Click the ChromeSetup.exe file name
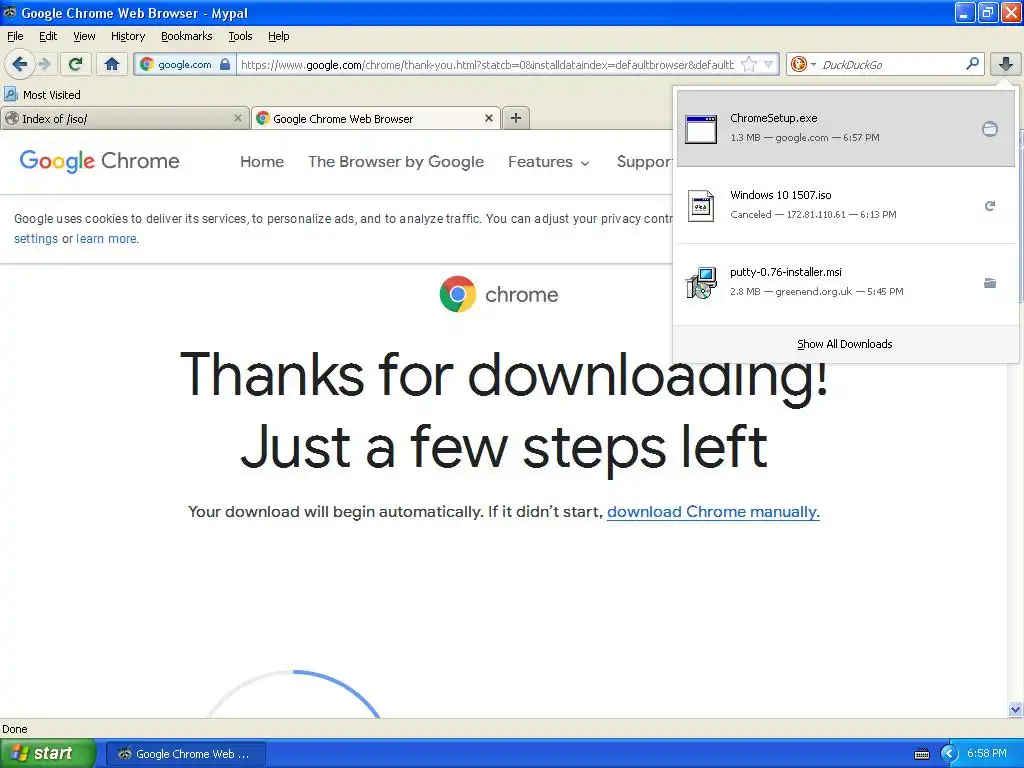 tap(773, 118)
